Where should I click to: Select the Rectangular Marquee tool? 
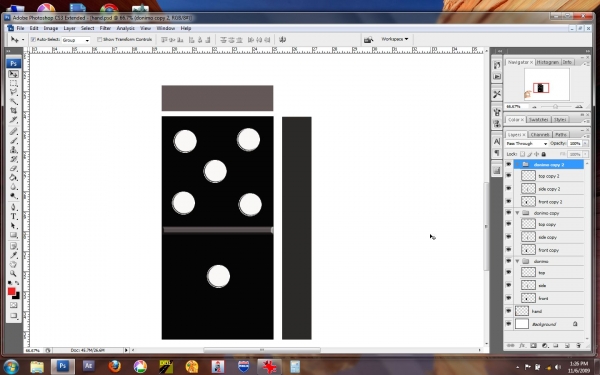tap(13, 83)
